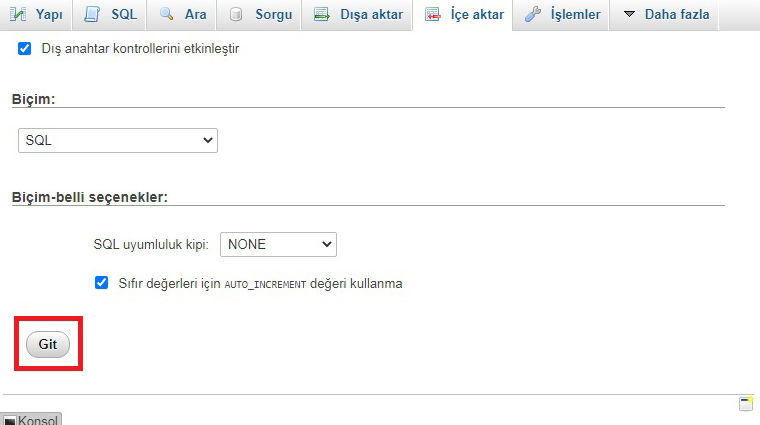The height and width of the screenshot is (425, 760).
Task: Click the Konsol terminal icon
Action: tap(10, 421)
